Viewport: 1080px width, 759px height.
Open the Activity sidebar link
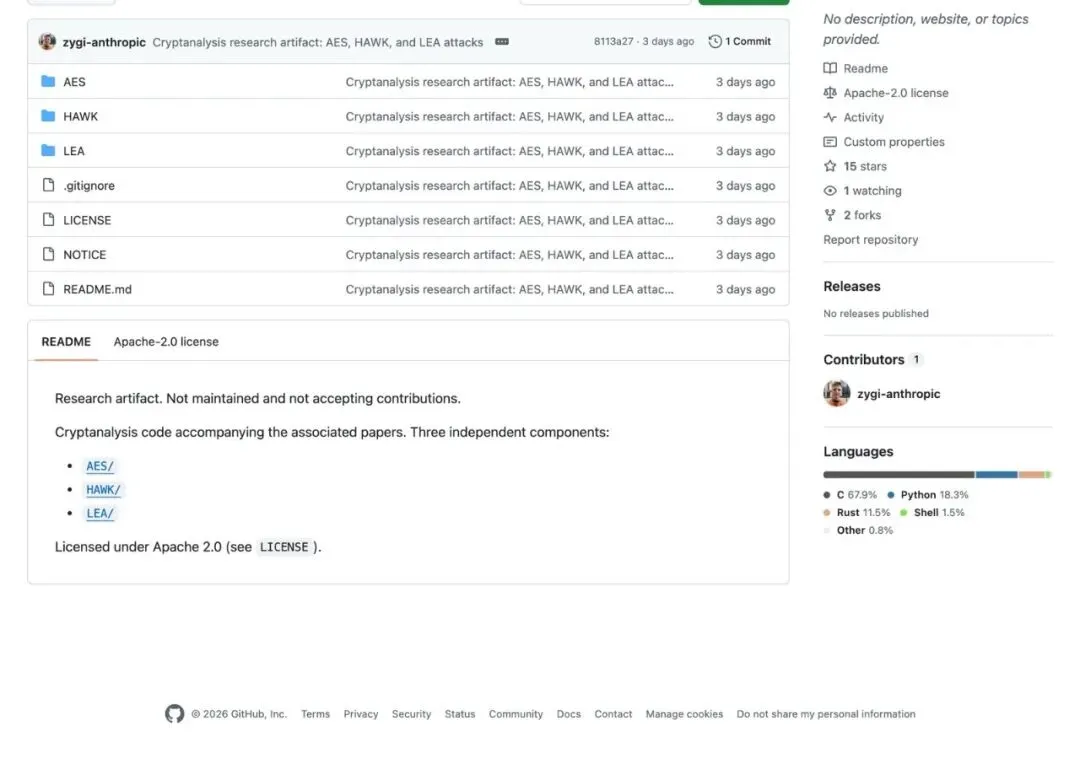[864, 117]
